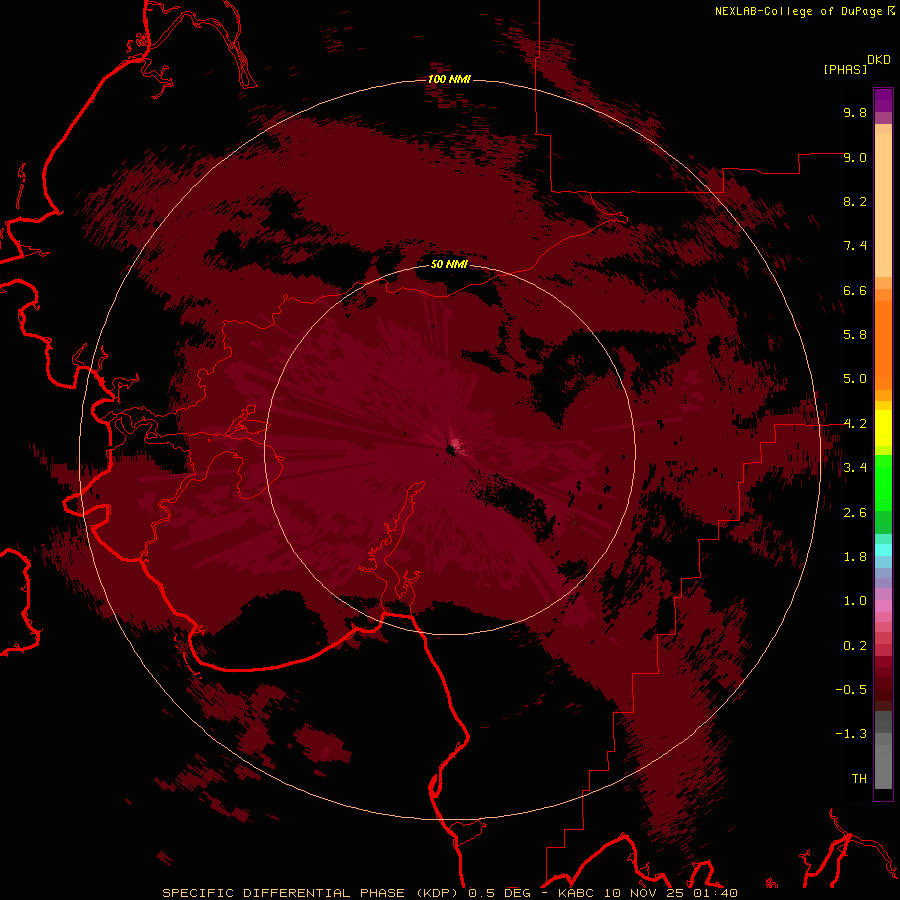
Task: Click the -1.3 value on the color scale
Action: (x=851, y=734)
